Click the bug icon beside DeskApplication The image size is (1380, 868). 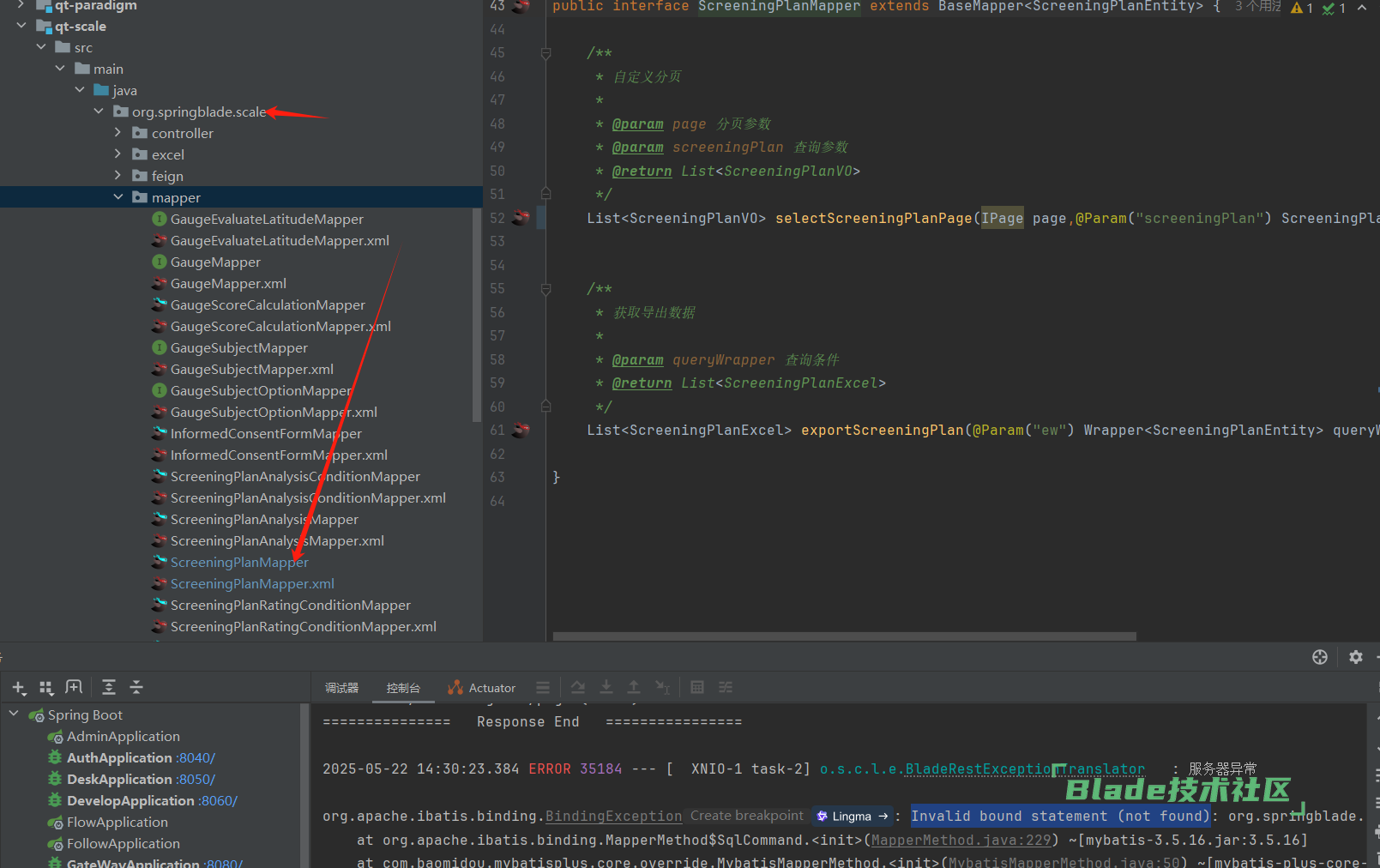55,779
